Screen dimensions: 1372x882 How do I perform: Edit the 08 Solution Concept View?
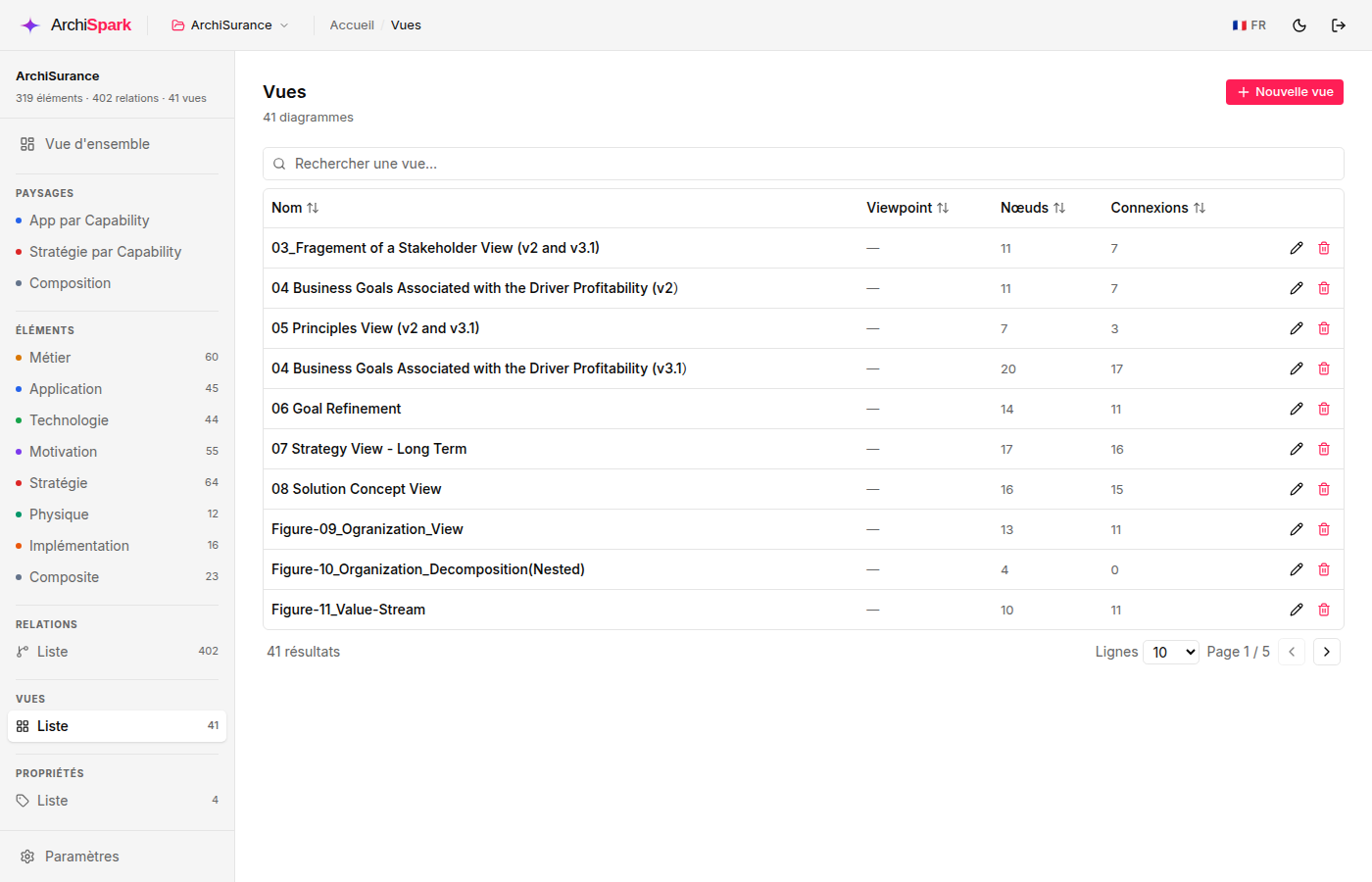point(1297,489)
